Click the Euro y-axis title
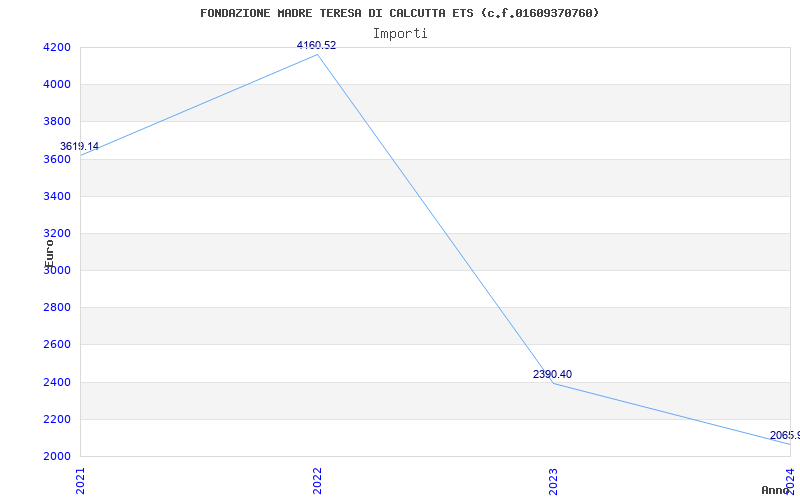 pyautogui.click(x=49, y=253)
